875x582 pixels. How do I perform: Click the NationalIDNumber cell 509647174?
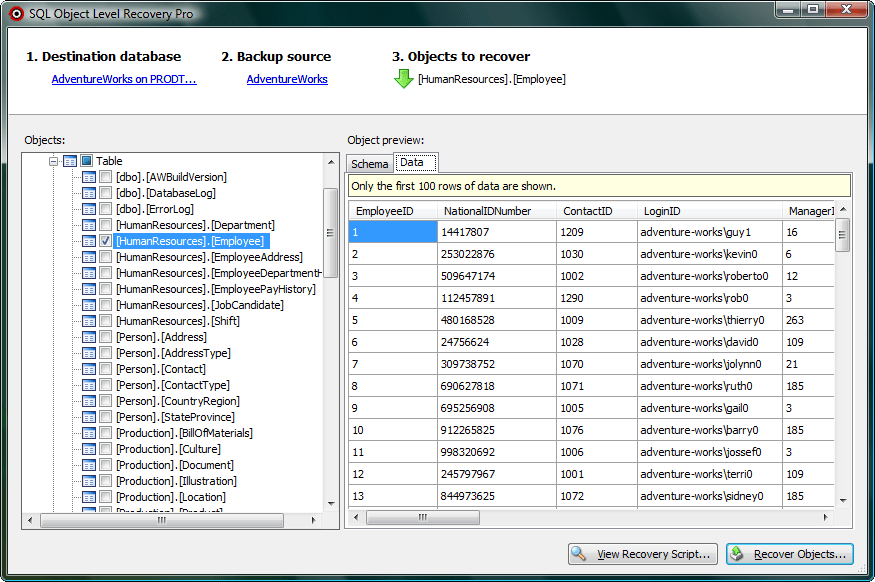click(x=497, y=276)
